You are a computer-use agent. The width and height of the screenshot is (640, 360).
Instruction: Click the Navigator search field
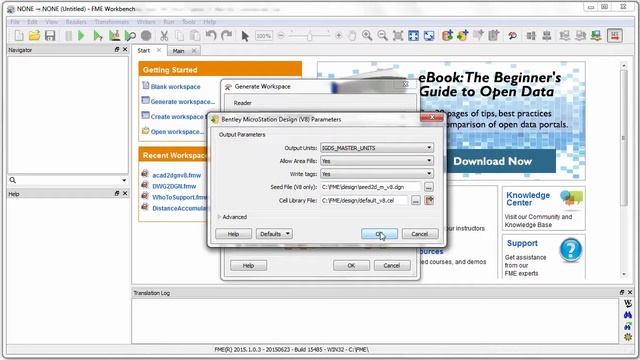click(68, 180)
